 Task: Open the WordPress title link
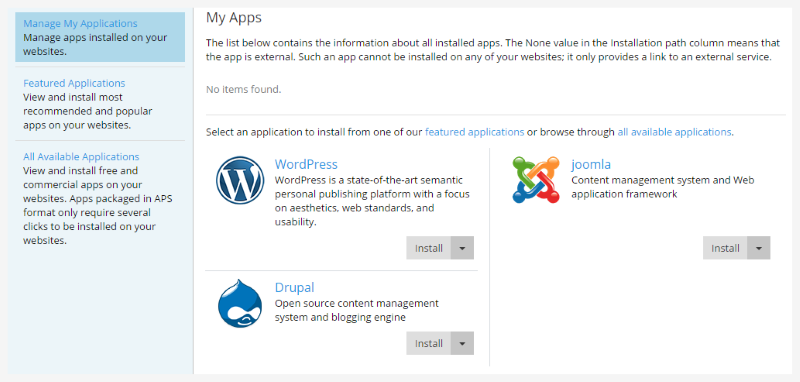306,164
